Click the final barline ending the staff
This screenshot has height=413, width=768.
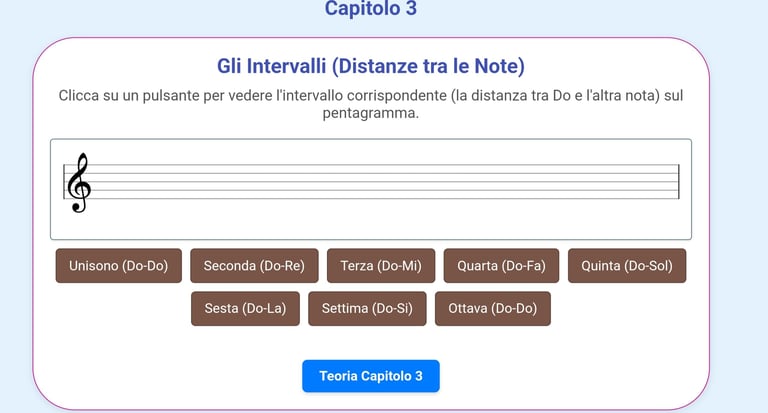[x=679, y=182]
